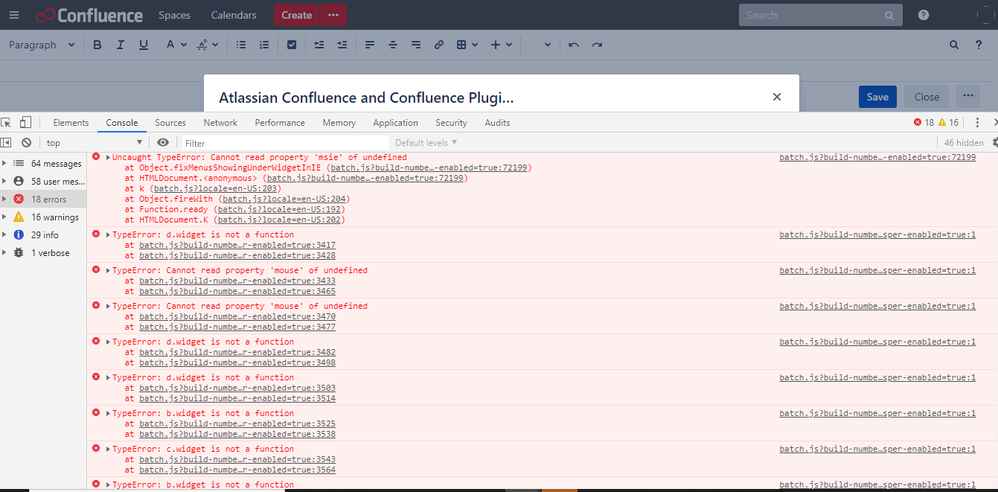The height and width of the screenshot is (492, 998).
Task: Insert a link
Action: click(439, 45)
